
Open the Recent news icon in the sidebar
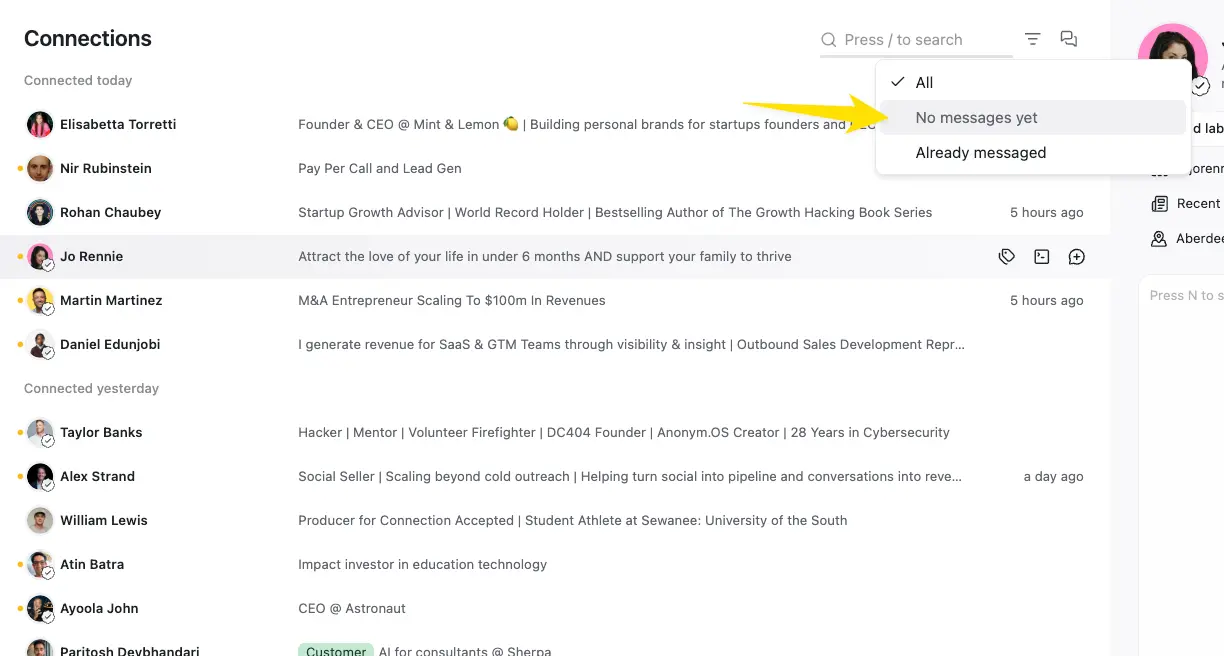(1159, 204)
